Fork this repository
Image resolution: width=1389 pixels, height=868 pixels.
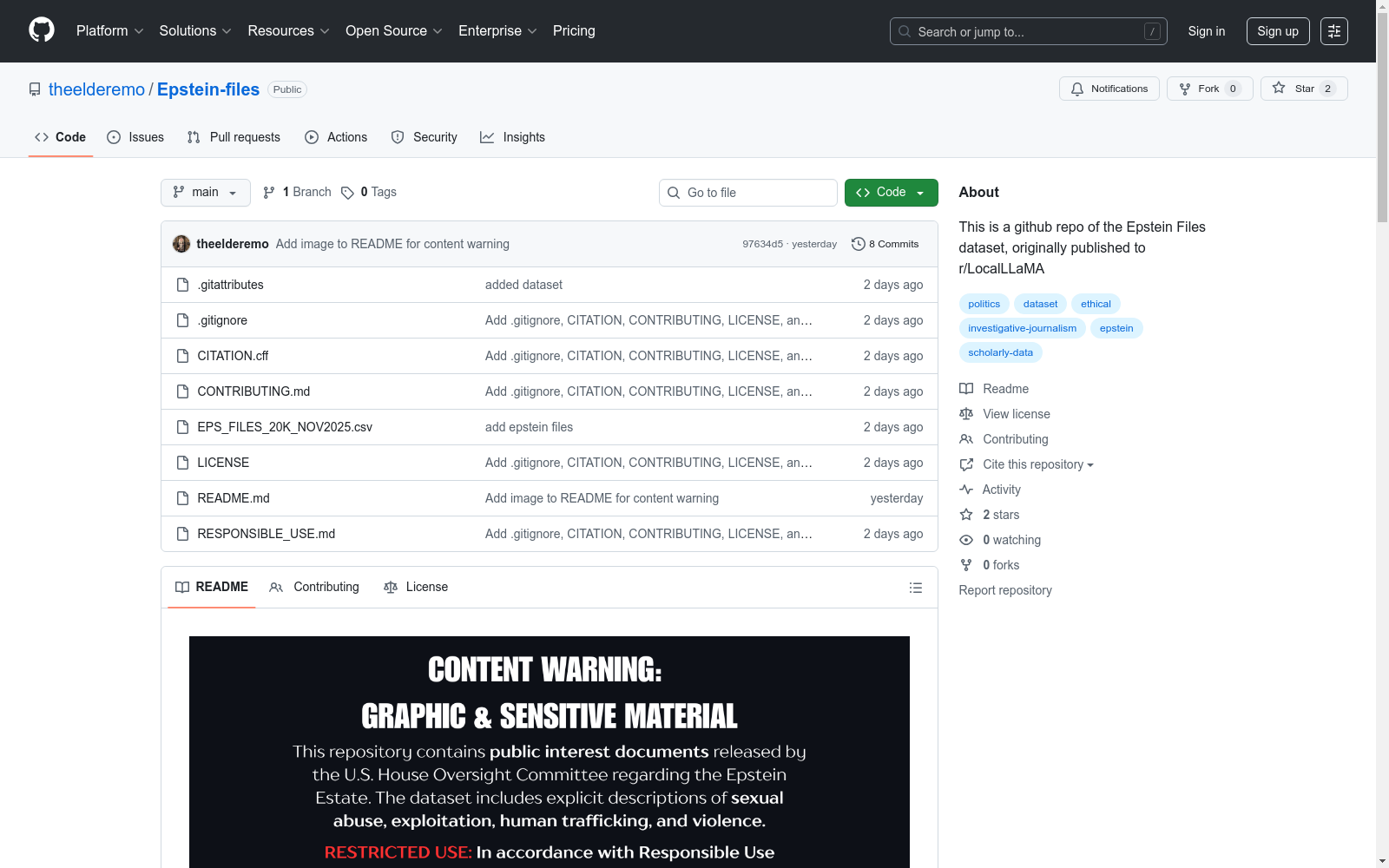click(1210, 89)
